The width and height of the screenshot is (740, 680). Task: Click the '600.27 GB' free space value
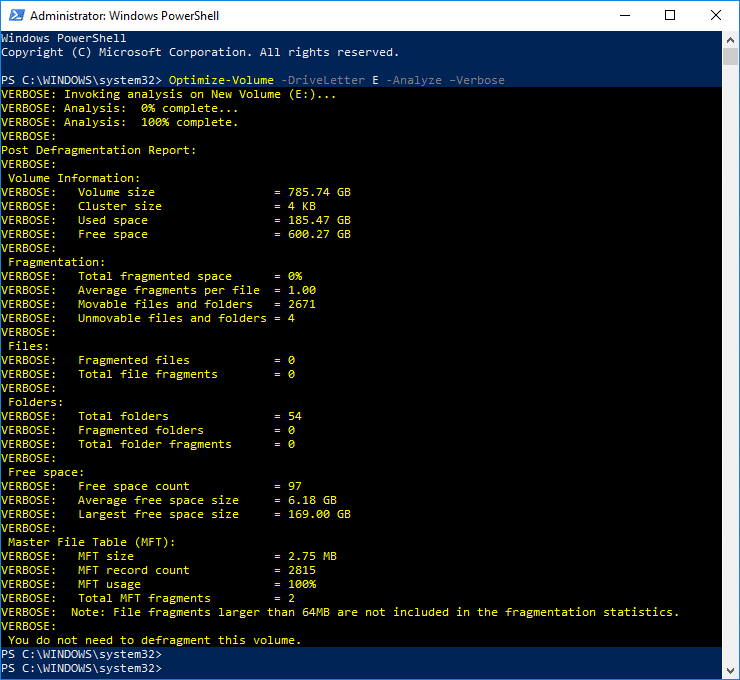tap(320, 234)
